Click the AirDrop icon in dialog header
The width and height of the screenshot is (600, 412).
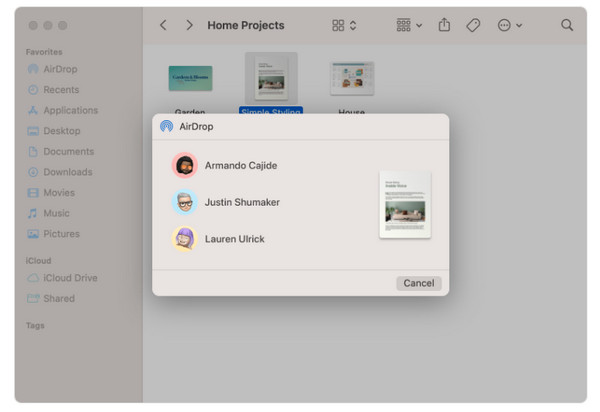(x=166, y=126)
